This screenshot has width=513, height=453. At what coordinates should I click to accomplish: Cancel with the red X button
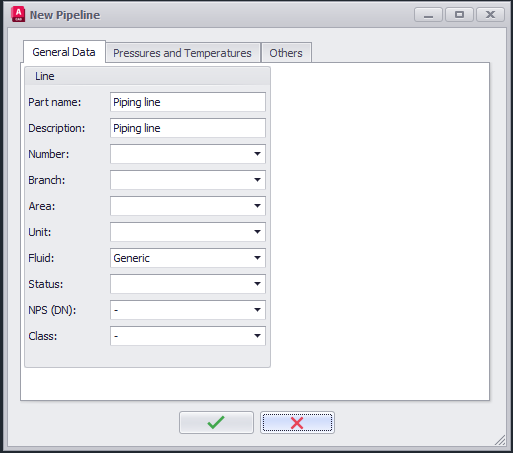click(x=297, y=422)
